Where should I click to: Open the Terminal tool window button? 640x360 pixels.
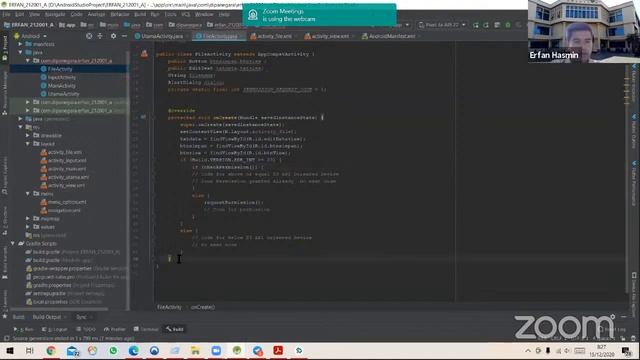click(146, 329)
